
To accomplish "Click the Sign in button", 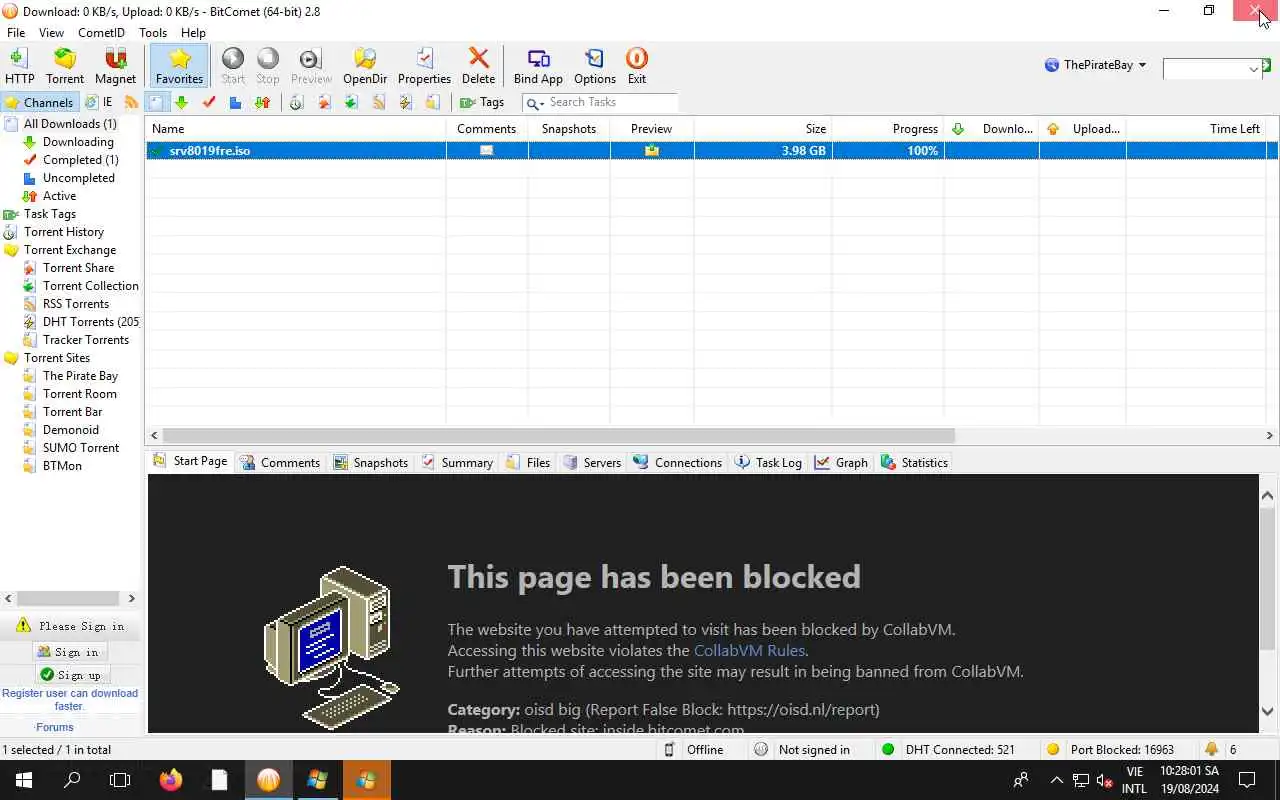I will tap(68, 652).
